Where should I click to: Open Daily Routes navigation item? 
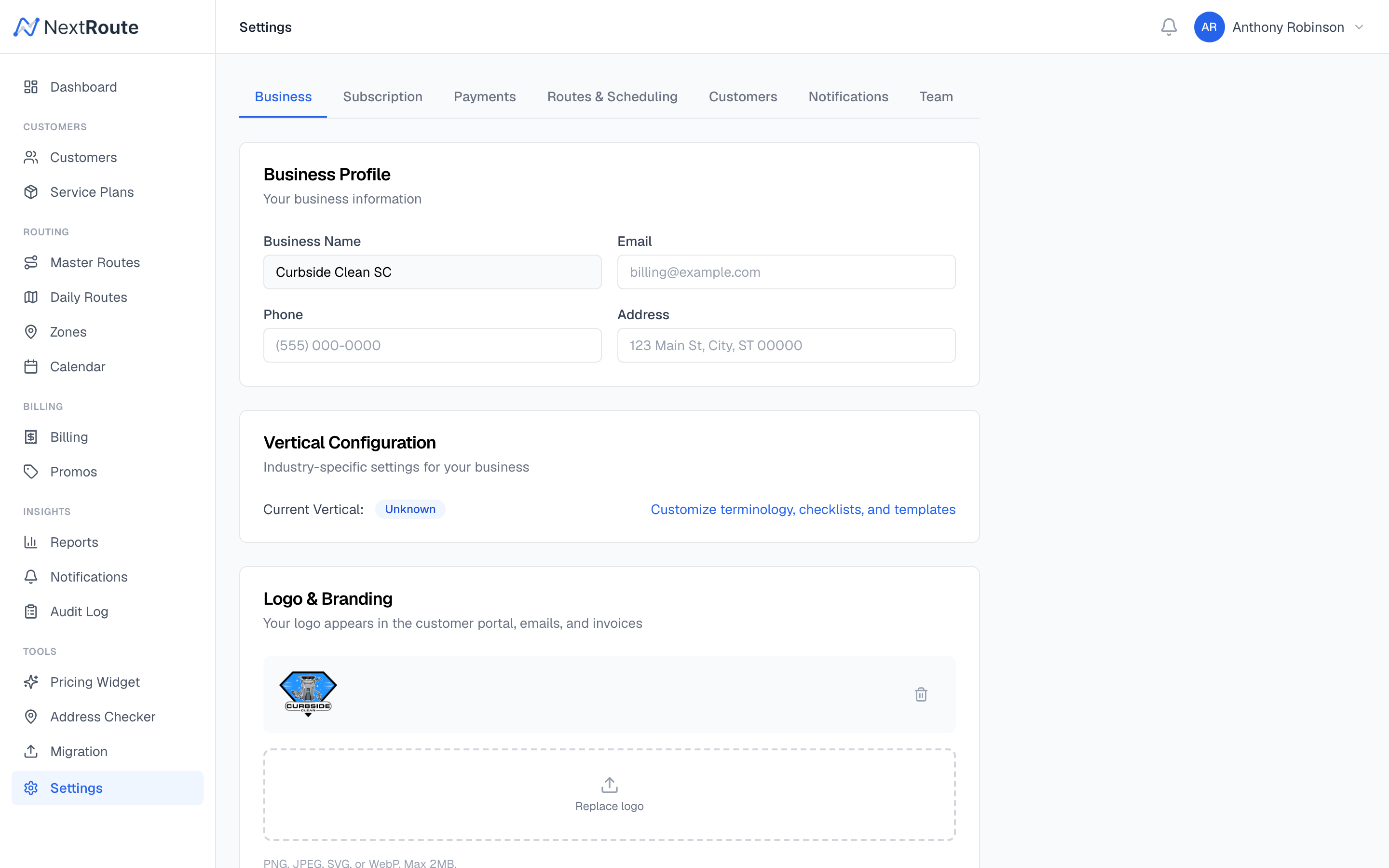pos(88,297)
